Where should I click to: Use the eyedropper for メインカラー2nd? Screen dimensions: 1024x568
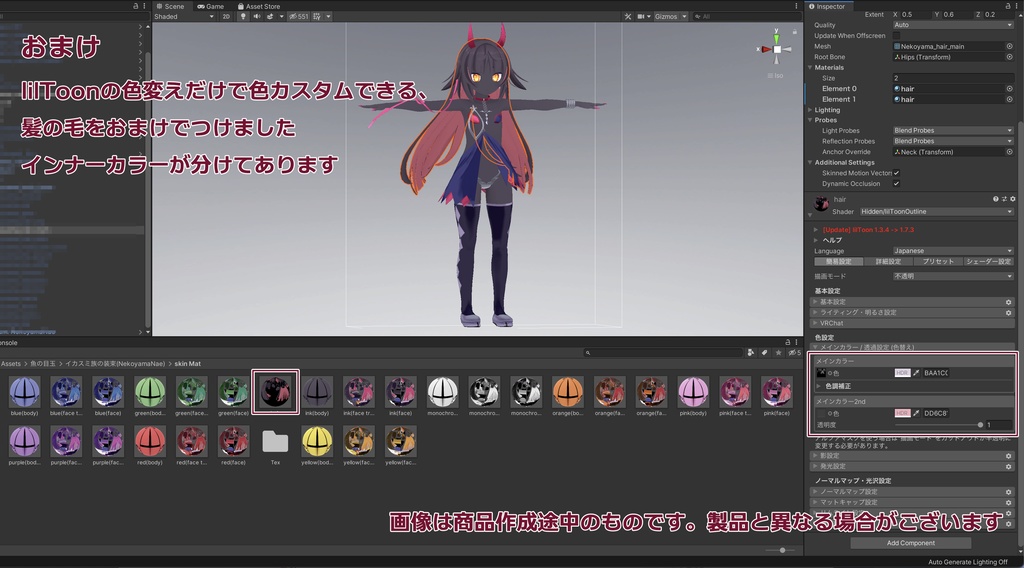[916, 413]
